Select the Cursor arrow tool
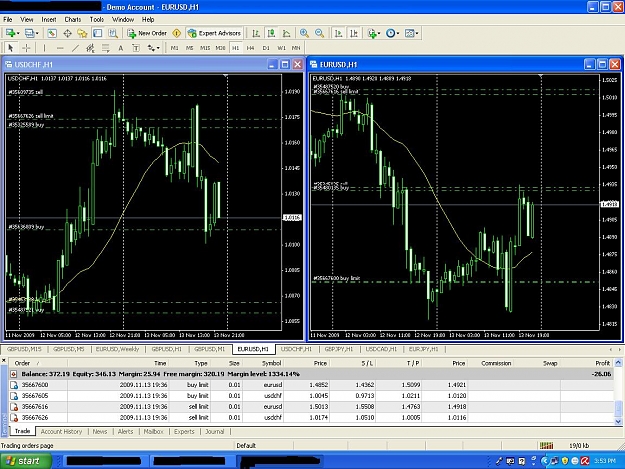 coord(11,48)
